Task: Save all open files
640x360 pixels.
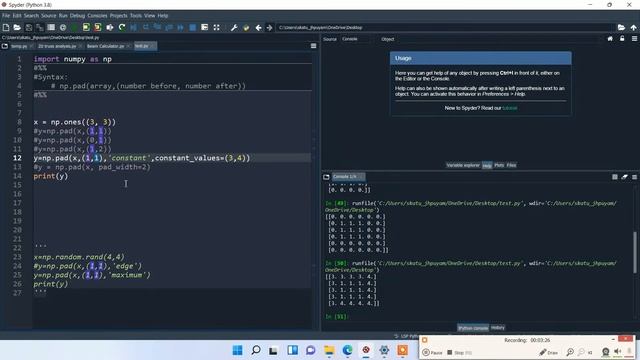Action: pos(40,27)
